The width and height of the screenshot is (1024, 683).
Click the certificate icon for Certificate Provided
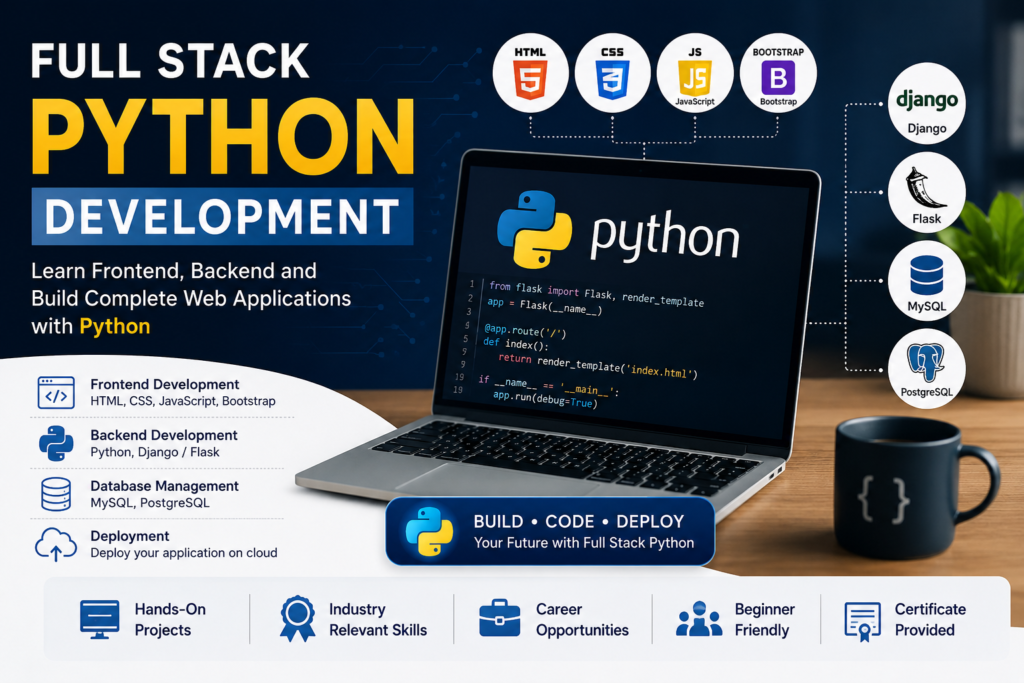pos(863,621)
